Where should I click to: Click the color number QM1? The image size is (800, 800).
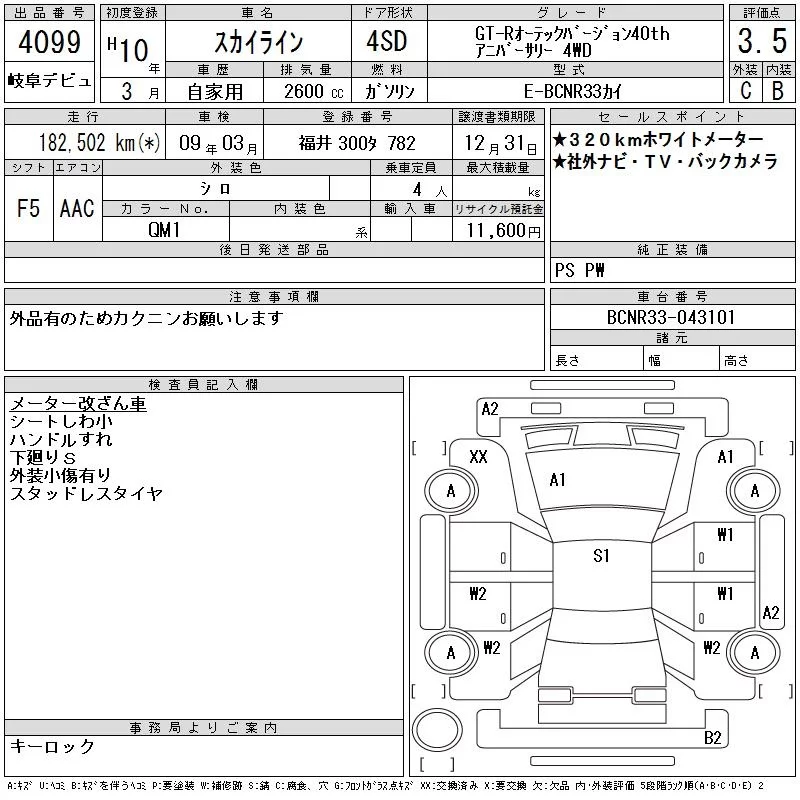[164, 230]
